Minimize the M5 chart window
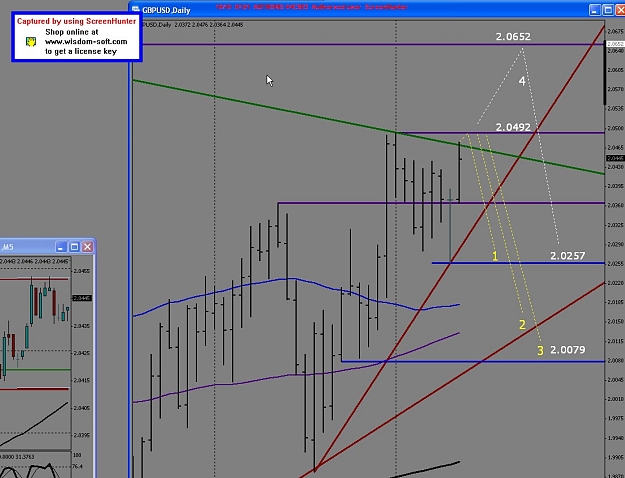Viewport: 625px width, 478px height. coord(61,247)
